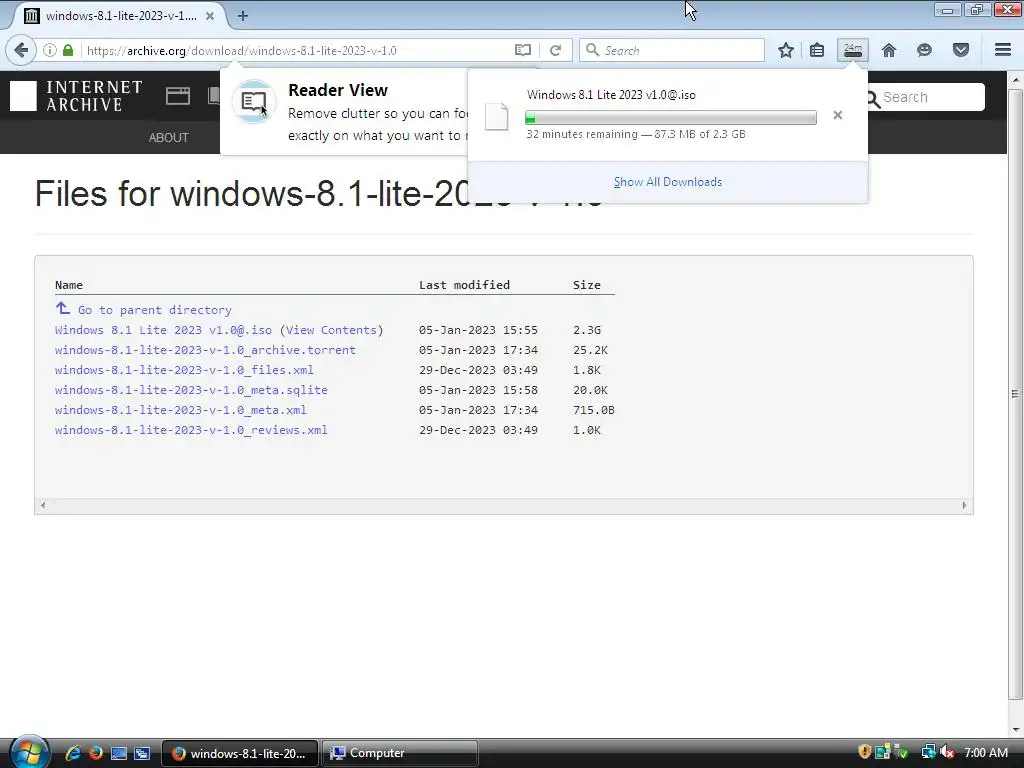Click the Firefox search input field
This screenshot has height=768, width=1024.
click(671, 50)
